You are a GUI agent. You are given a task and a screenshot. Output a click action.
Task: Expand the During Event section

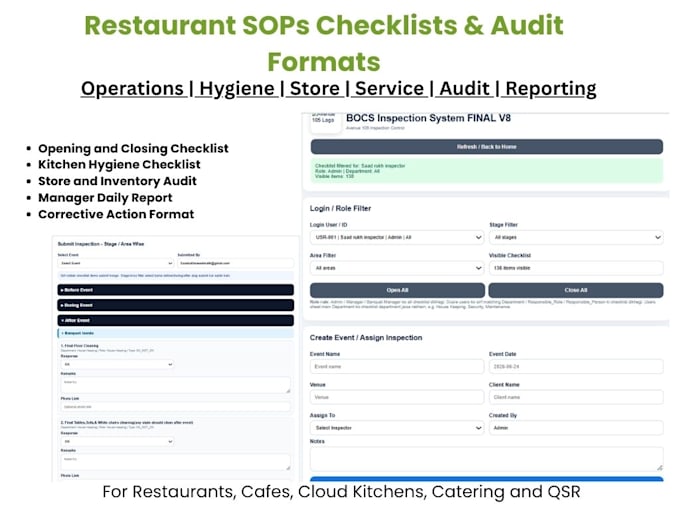pyautogui.click(x=176, y=305)
